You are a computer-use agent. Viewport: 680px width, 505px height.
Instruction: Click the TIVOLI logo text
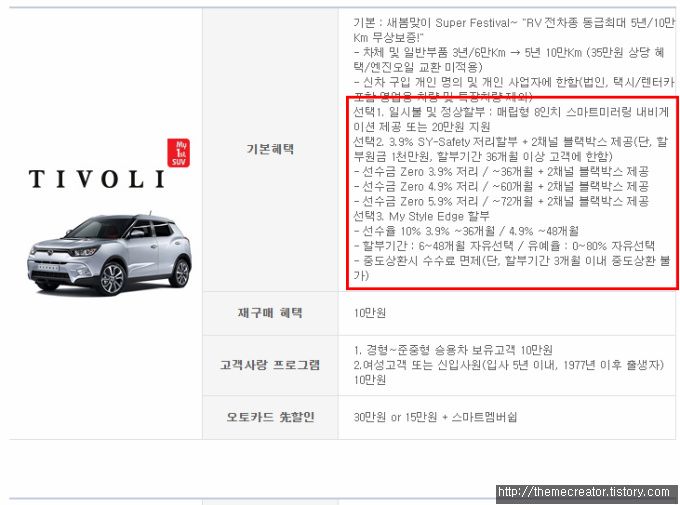pos(97,179)
